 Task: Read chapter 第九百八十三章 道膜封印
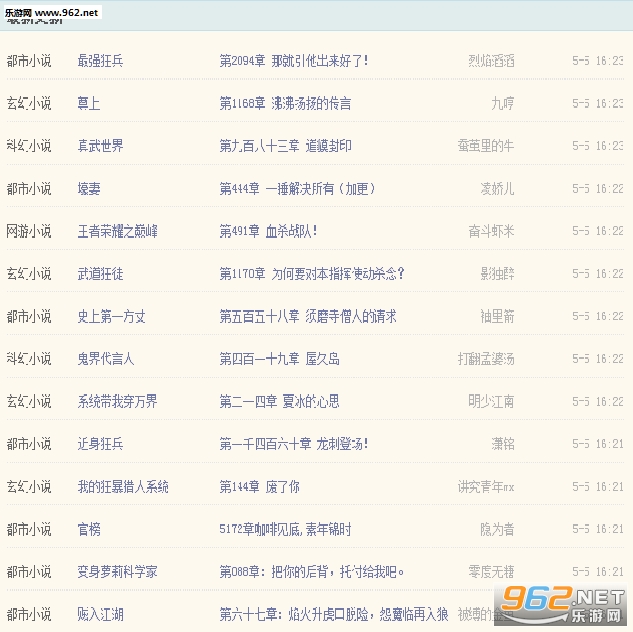pyautogui.click(x=285, y=146)
